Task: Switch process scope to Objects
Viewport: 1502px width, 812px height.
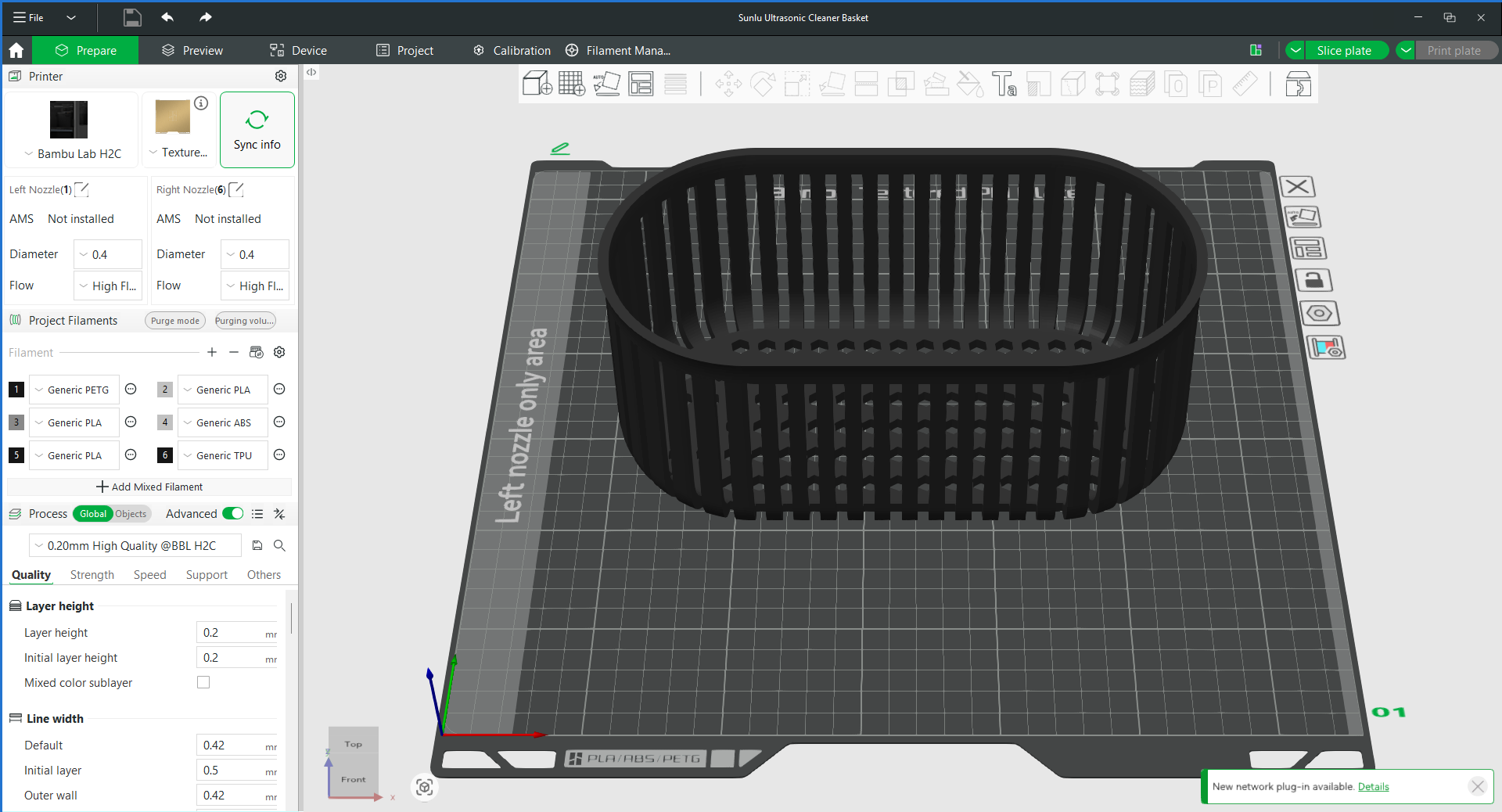Action: click(131, 514)
